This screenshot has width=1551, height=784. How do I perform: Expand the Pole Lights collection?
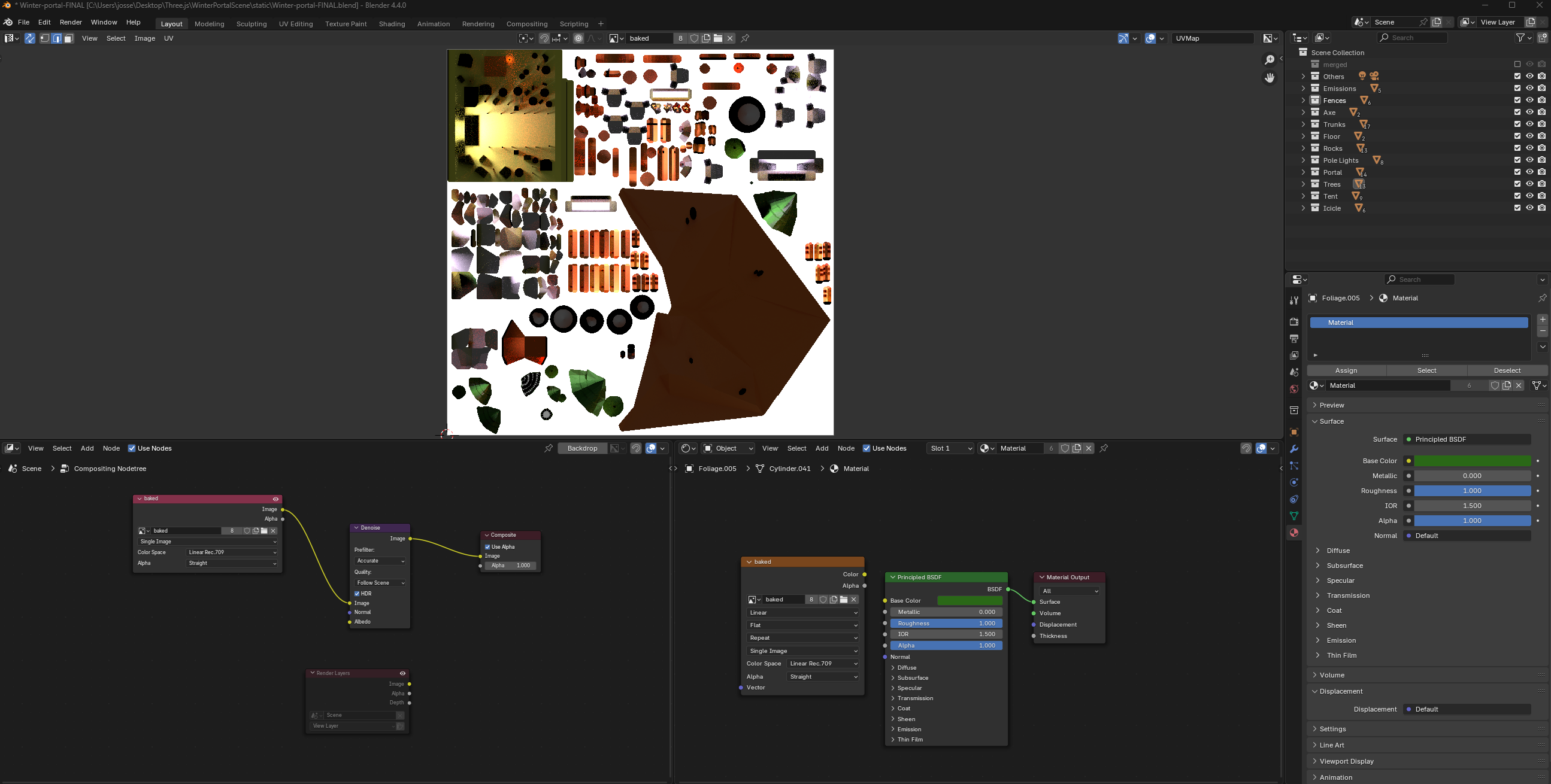[x=1303, y=160]
